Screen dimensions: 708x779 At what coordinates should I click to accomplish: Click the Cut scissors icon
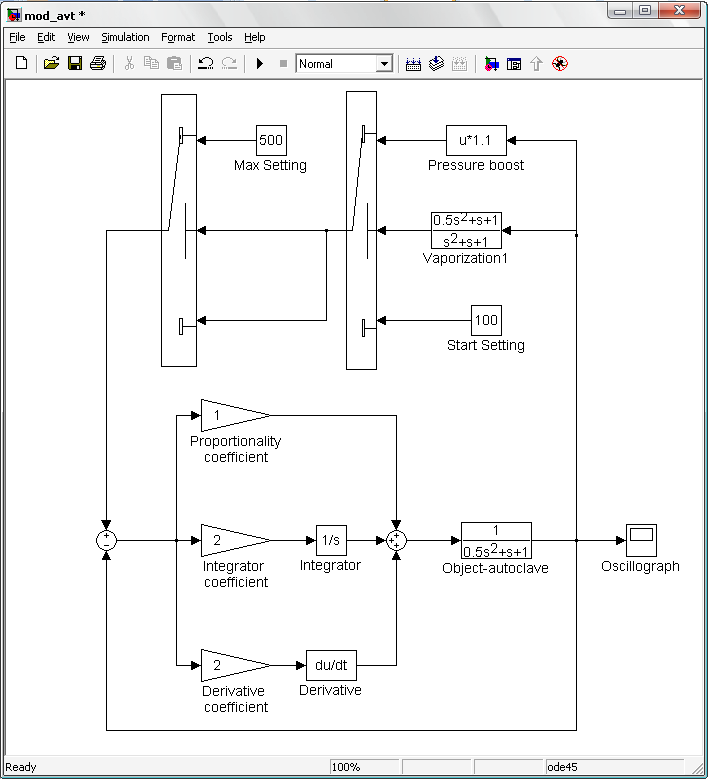[x=129, y=63]
